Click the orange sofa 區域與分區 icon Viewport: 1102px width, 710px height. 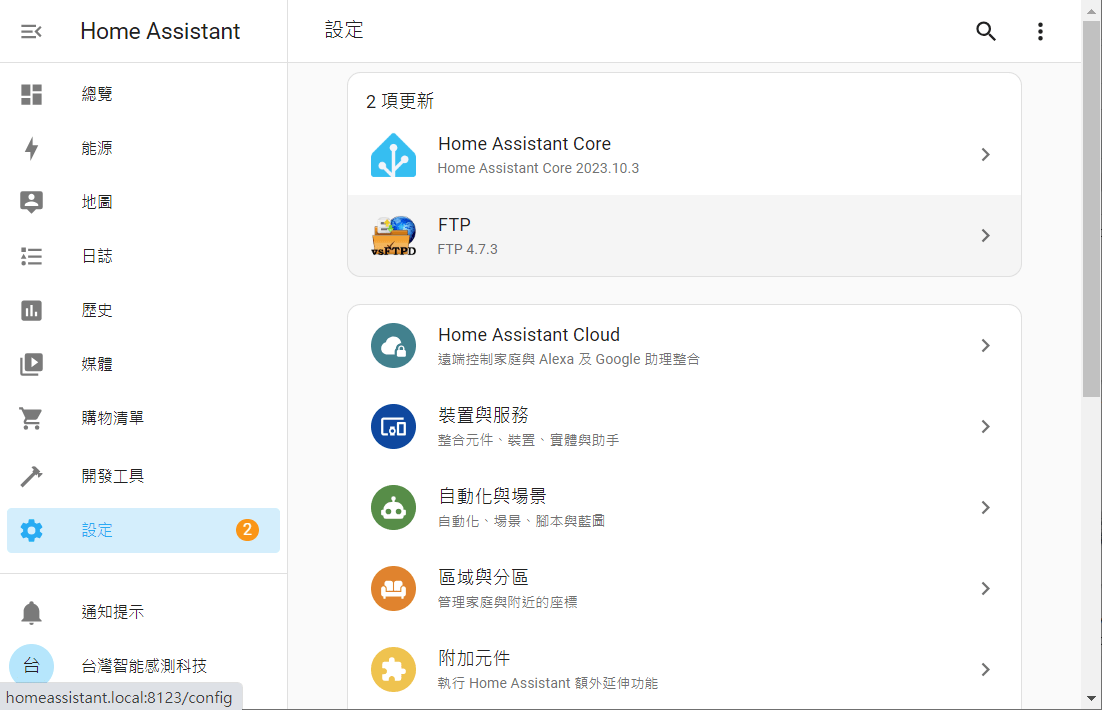tap(393, 589)
